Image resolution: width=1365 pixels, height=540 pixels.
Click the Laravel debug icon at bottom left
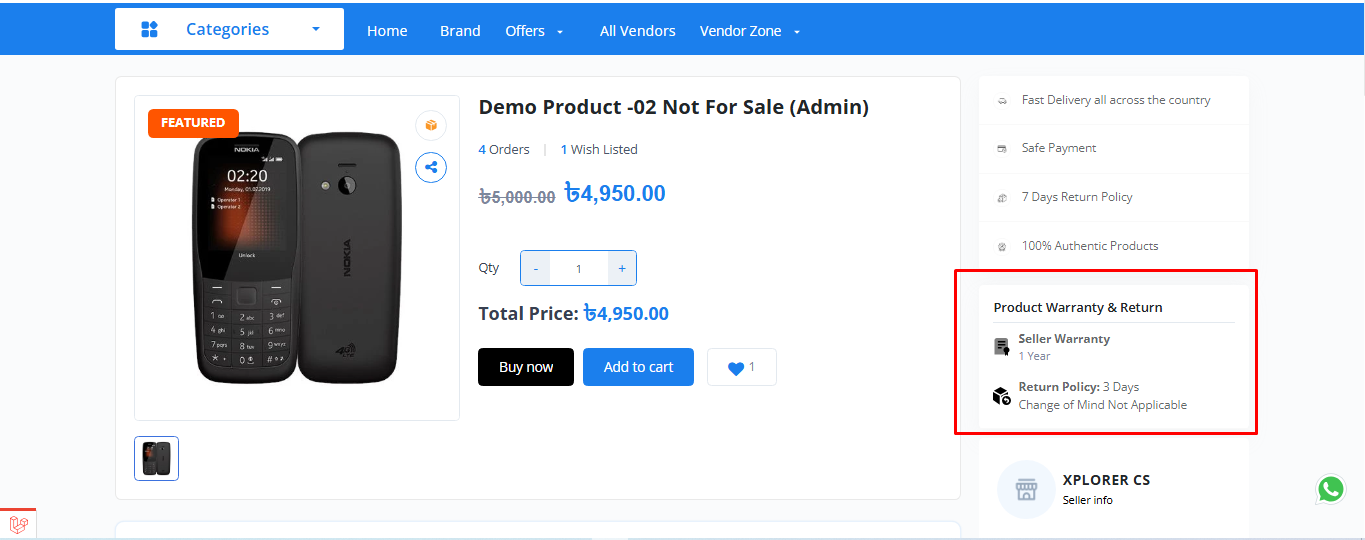point(18,524)
